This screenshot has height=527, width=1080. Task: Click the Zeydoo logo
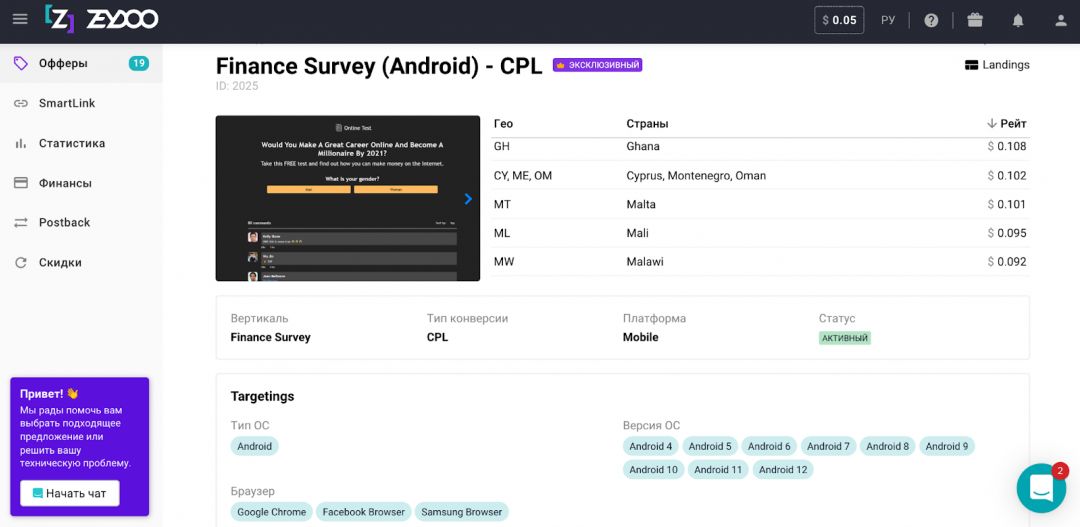(x=102, y=19)
